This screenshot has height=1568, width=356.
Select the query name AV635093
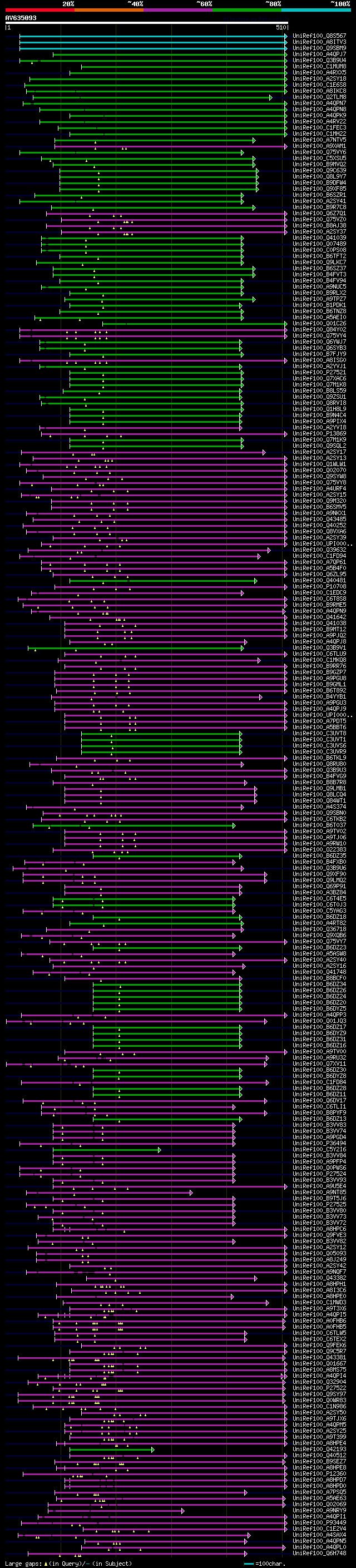point(21,18)
